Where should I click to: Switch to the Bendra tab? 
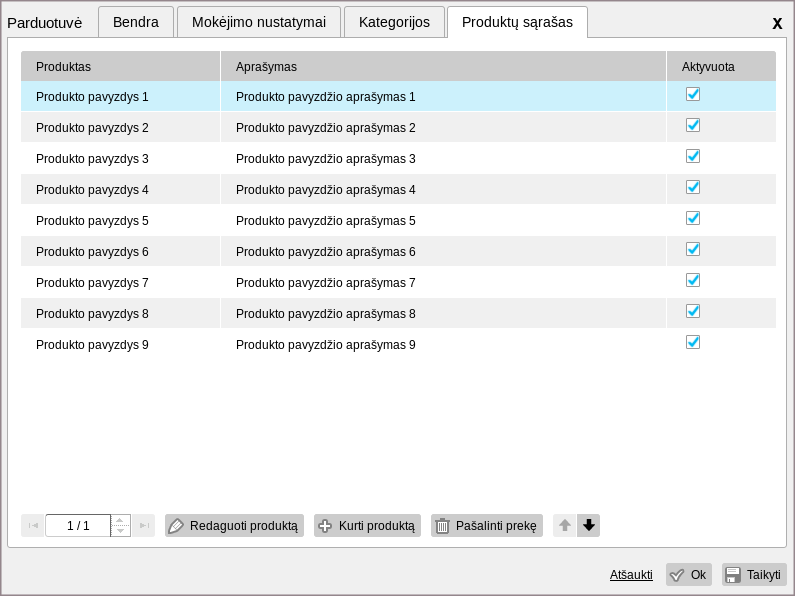136,22
